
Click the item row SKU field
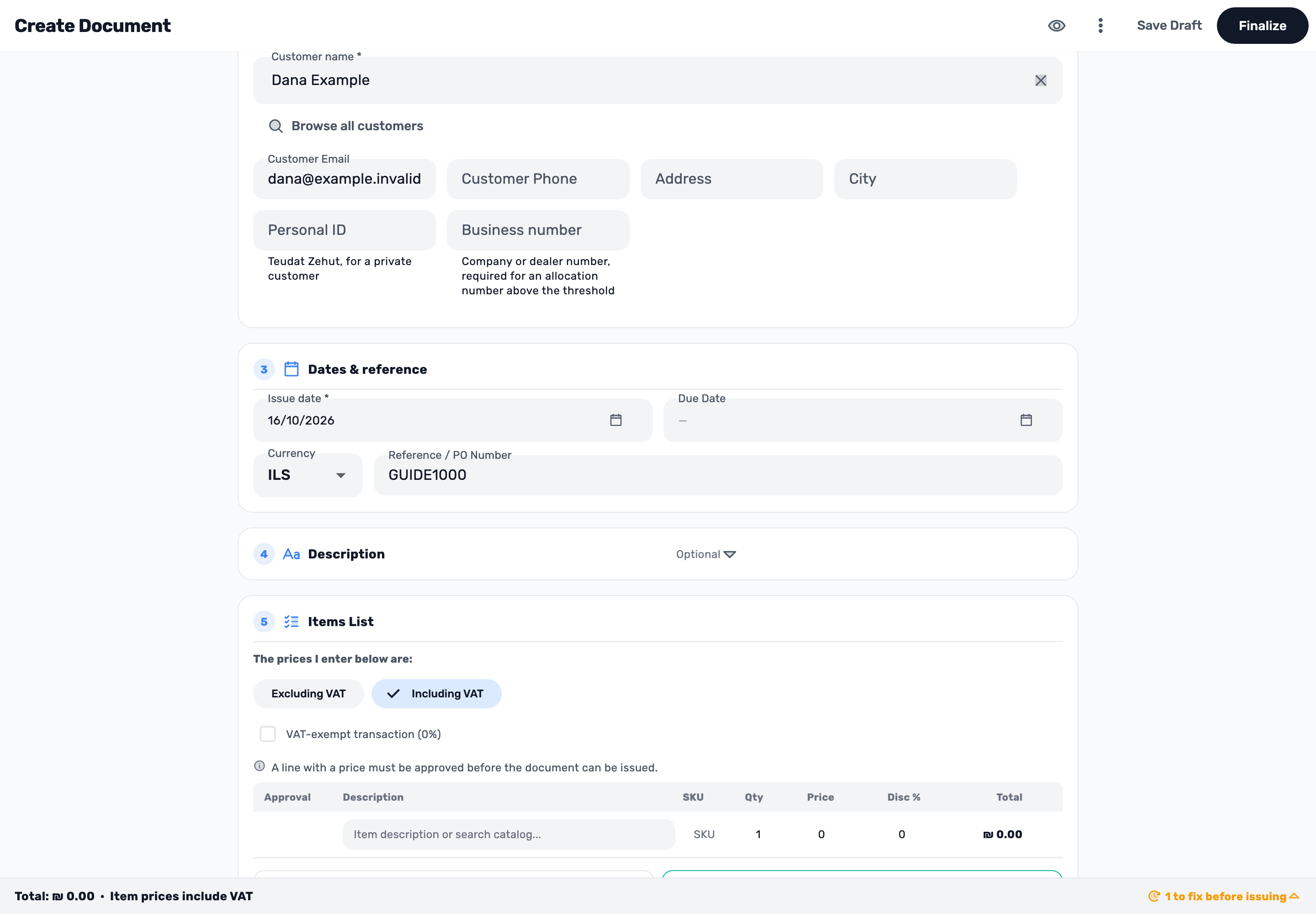(x=704, y=834)
